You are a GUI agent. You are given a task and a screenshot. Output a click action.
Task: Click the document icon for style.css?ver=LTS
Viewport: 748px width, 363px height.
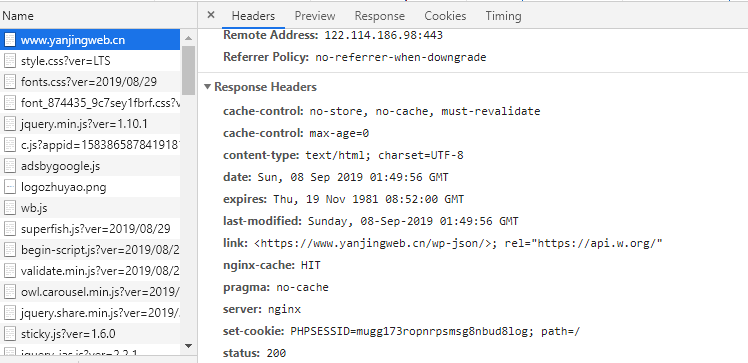pyautogui.click(x=10, y=61)
